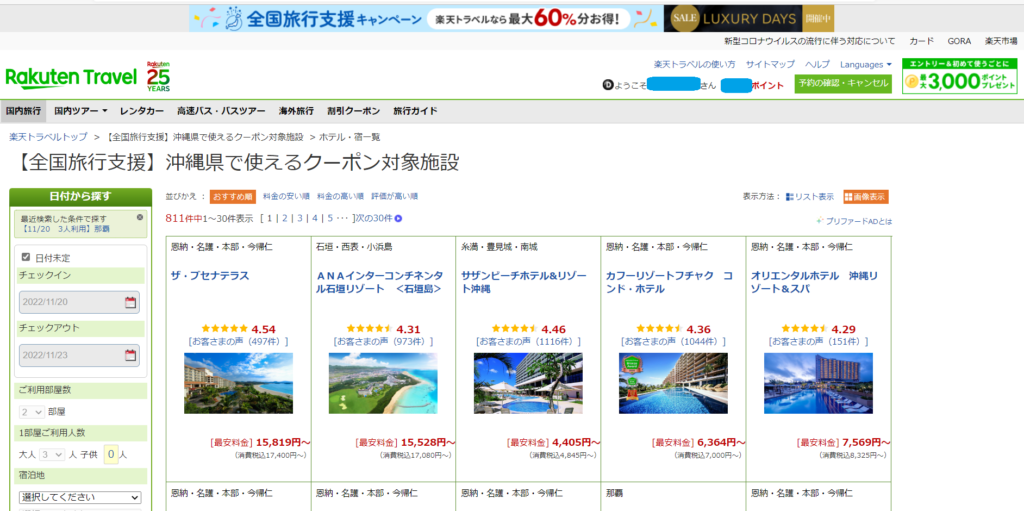This screenshot has width=1024, height=511.
Task: Click the Rakuten Travel logo
Action: click(71, 77)
